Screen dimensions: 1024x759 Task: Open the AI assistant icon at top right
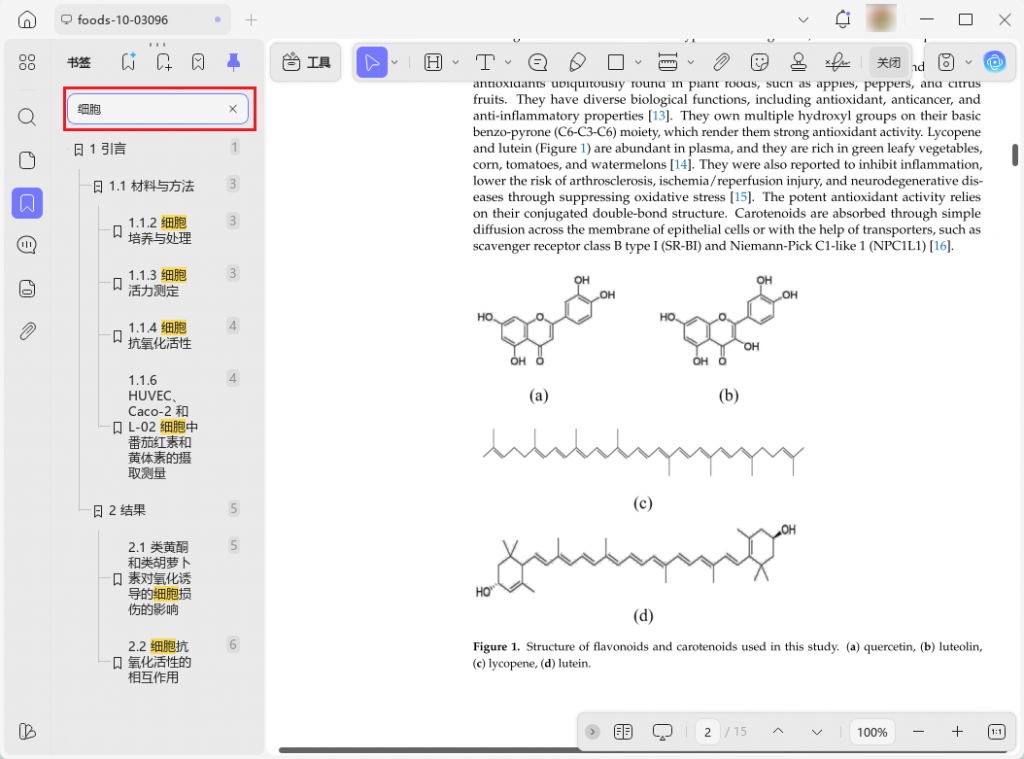coord(994,62)
